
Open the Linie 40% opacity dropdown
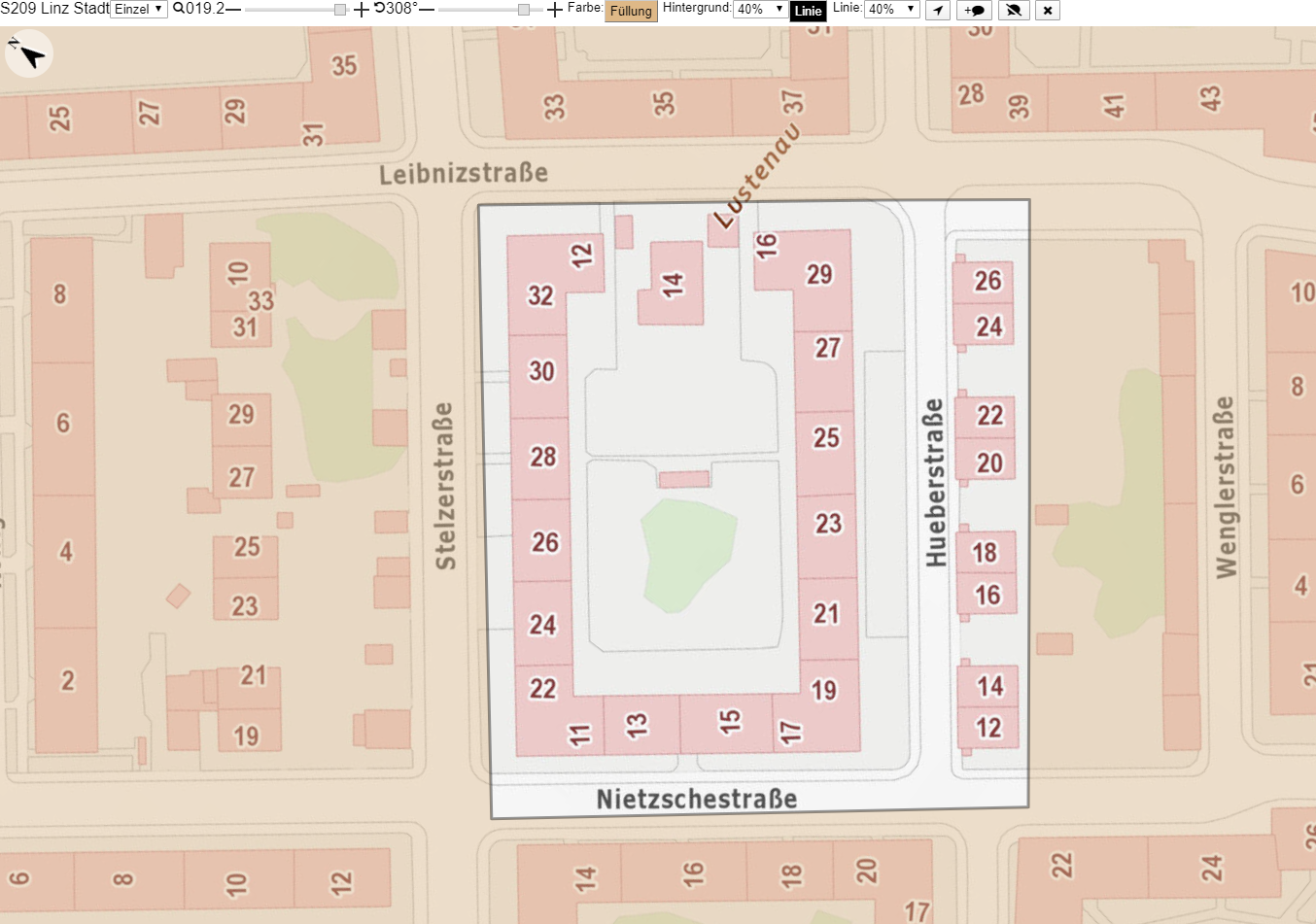coord(892,9)
